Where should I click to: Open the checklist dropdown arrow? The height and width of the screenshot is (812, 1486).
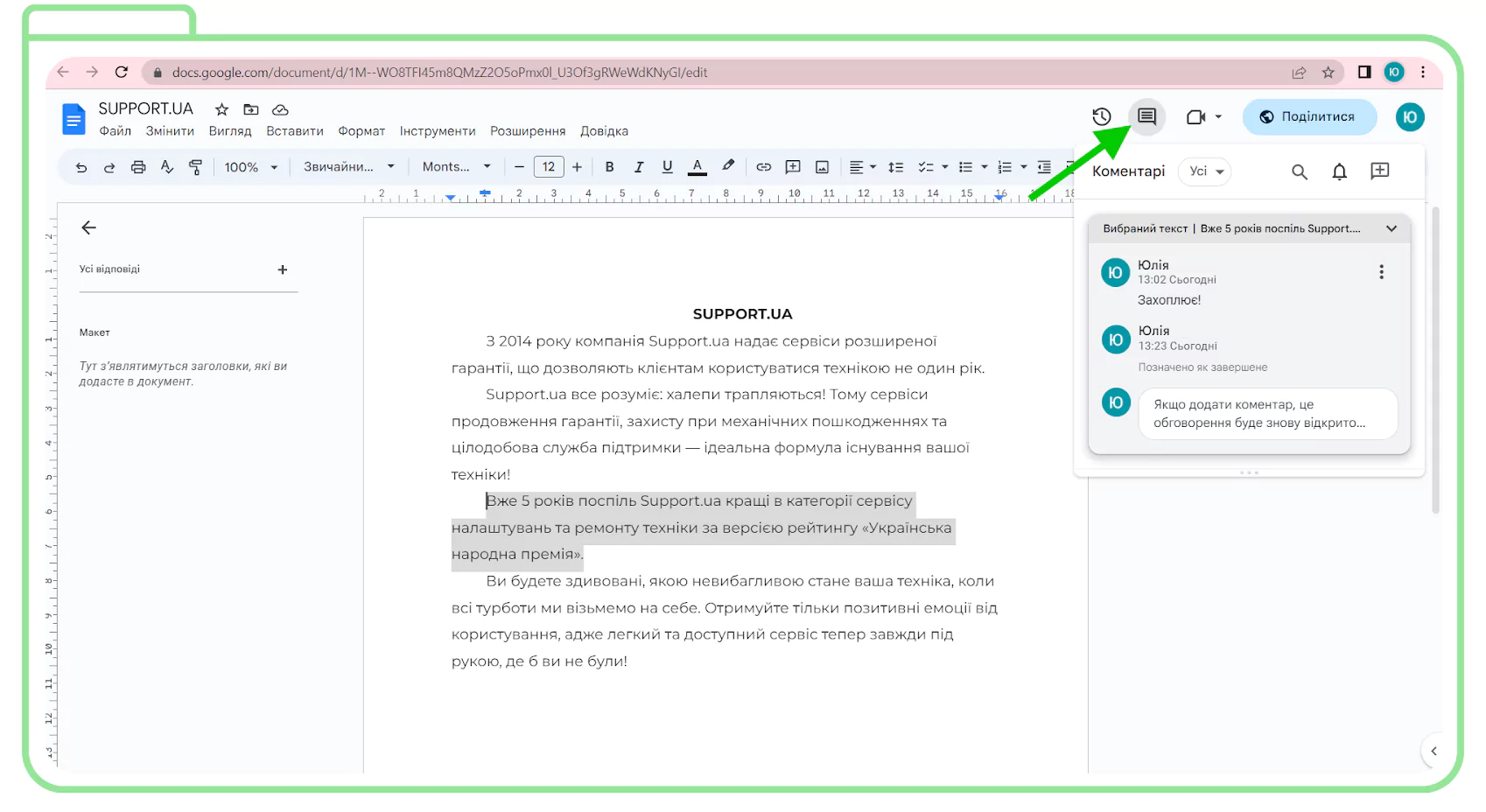pyautogui.click(x=945, y=167)
